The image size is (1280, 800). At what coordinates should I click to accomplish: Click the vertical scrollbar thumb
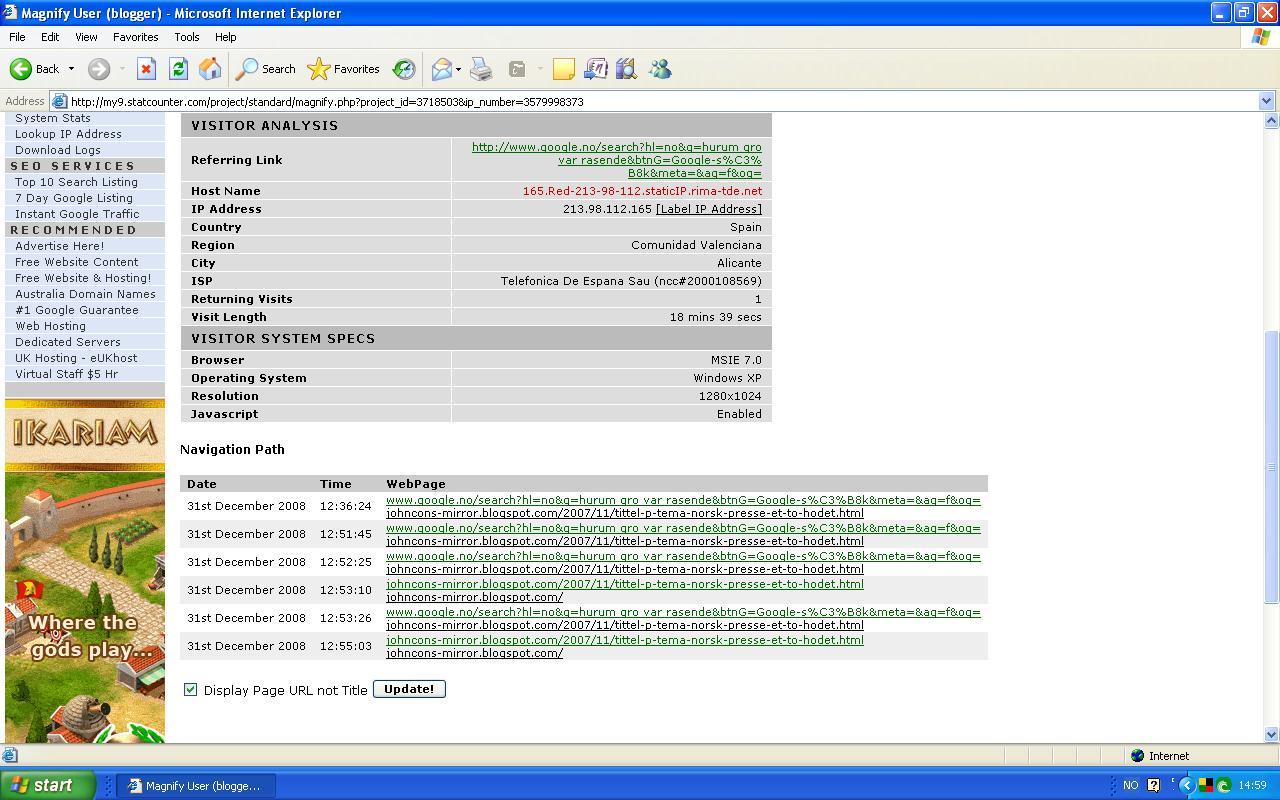(1272, 466)
